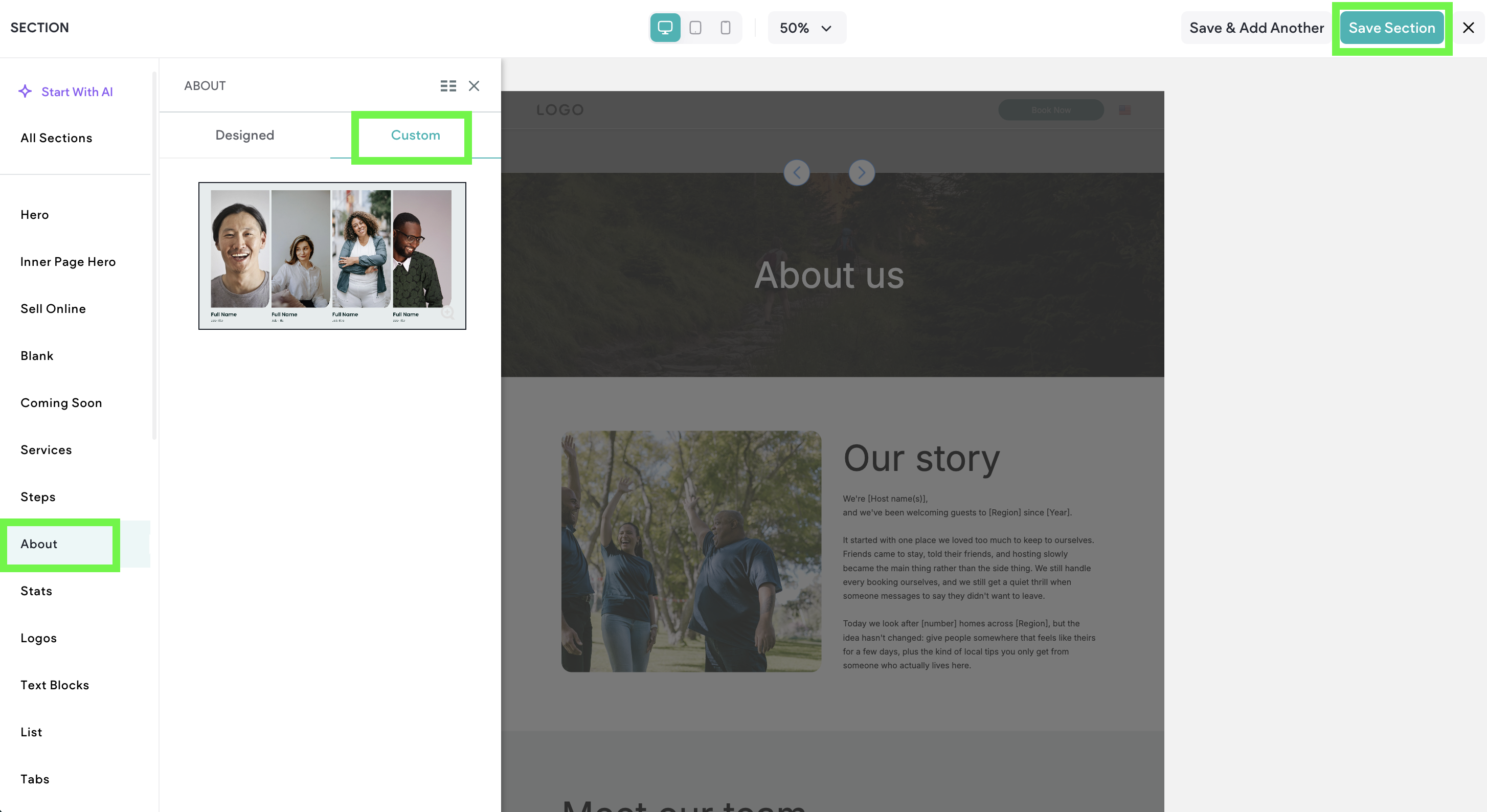This screenshot has height=812, width=1487.
Task: Open Coming Soon category
Action: click(61, 403)
